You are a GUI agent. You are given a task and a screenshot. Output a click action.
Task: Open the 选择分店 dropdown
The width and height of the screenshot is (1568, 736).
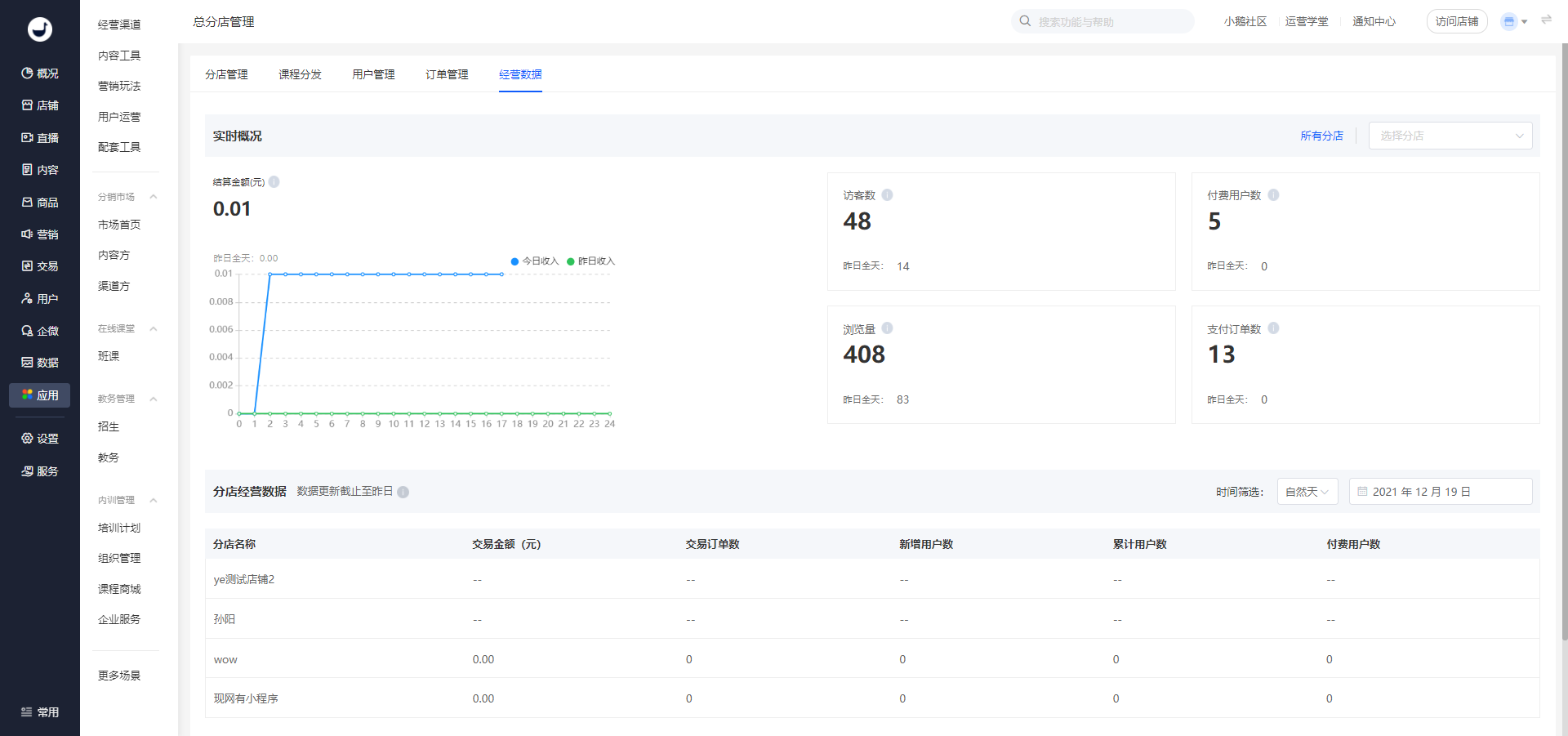pos(1450,136)
